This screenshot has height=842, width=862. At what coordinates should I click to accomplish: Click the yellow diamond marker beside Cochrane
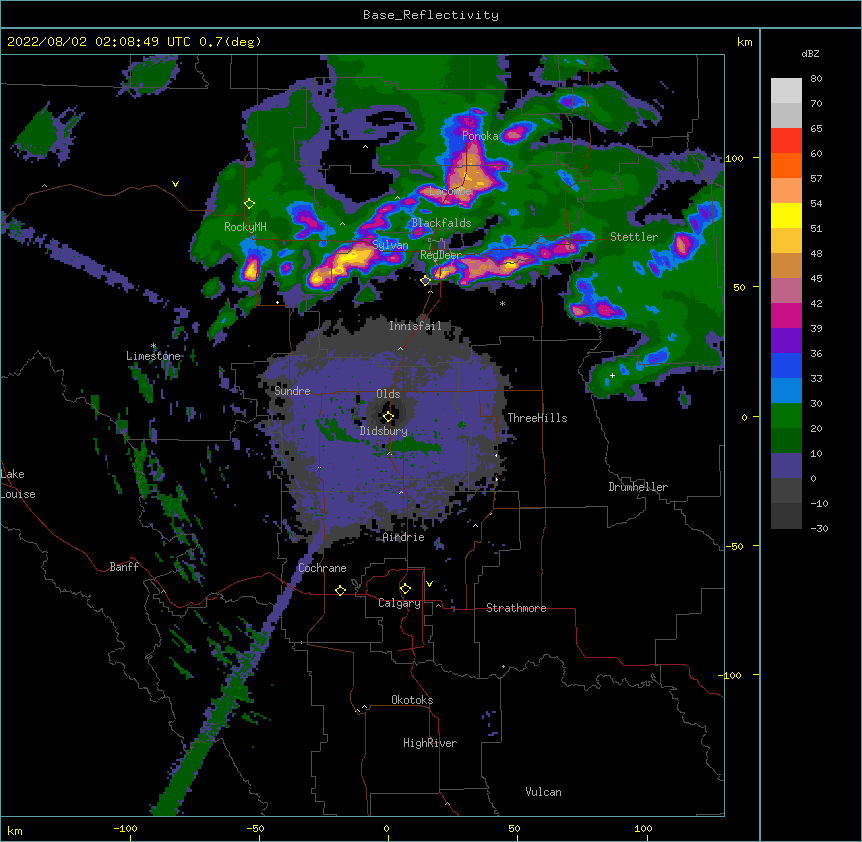pos(340,590)
